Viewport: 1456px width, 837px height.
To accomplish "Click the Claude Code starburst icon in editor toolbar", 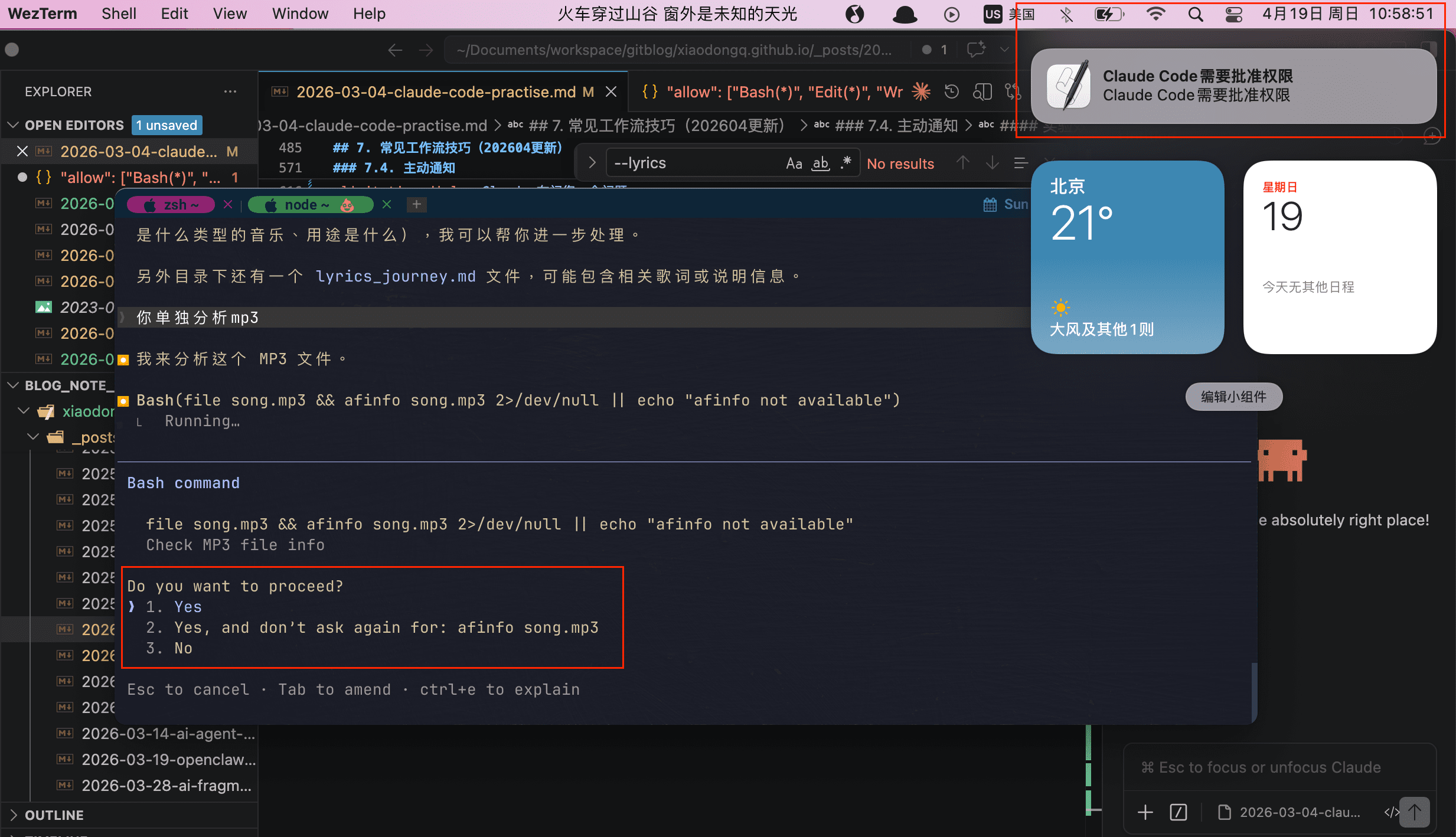I will [x=921, y=91].
